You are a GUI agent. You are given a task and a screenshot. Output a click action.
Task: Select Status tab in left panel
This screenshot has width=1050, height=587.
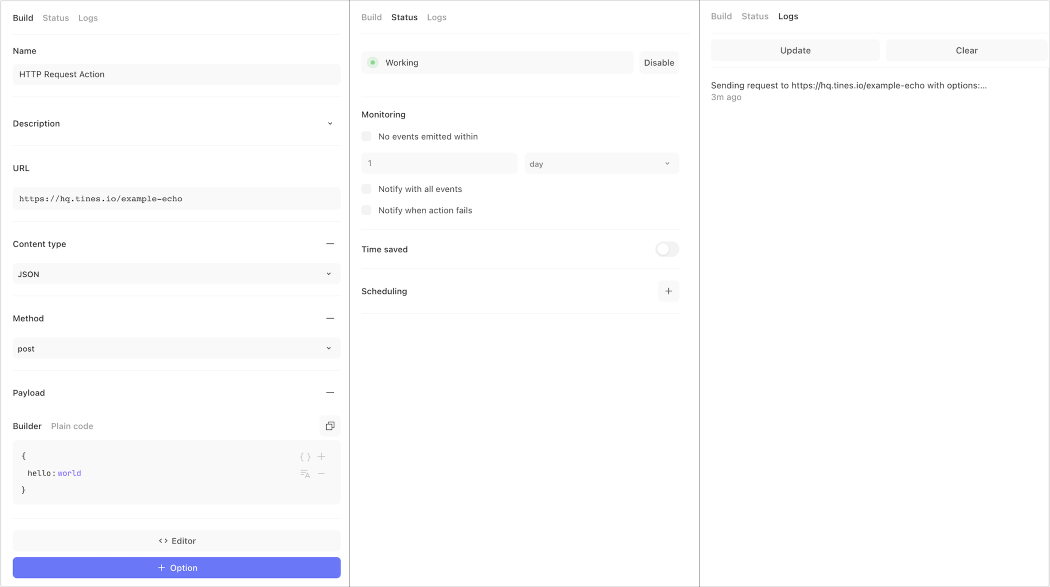(x=56, y=18)
